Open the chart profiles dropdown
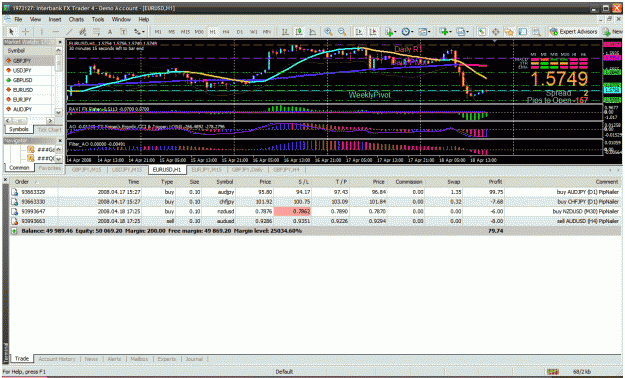This screenshot has height=378, width=625. click(x=462, y=32)
